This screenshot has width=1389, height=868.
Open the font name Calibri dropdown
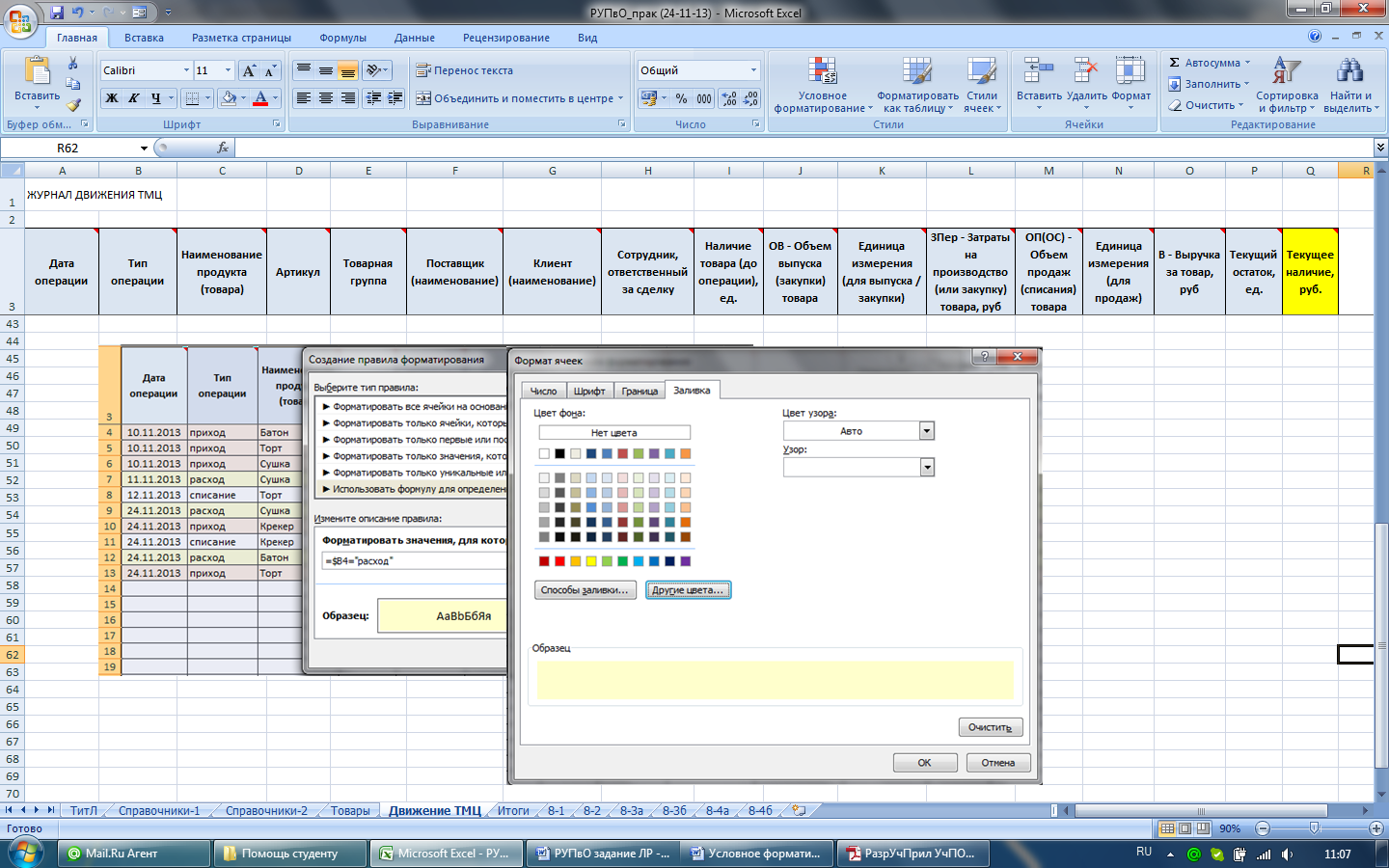coord(186,70)
